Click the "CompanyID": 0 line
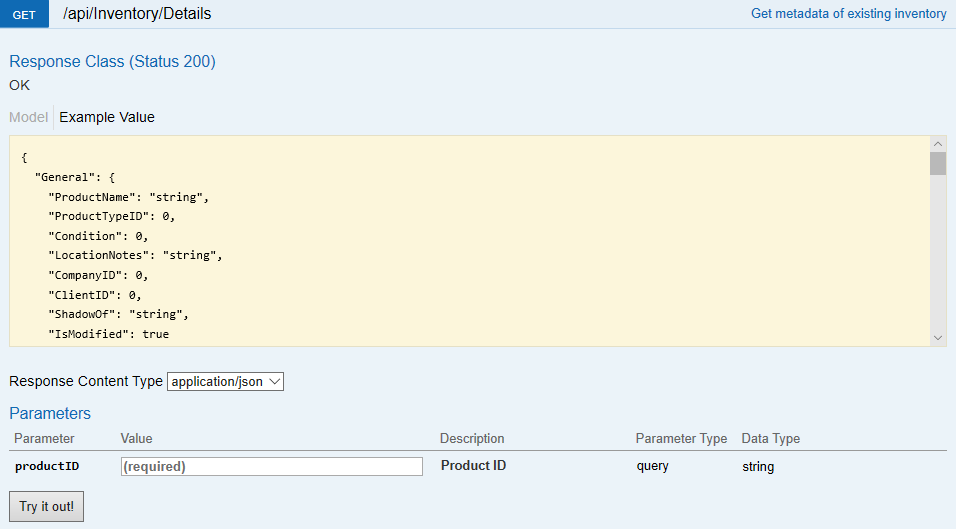The width and height of the screenshot is (956, 529). click(x=98, y=275)
